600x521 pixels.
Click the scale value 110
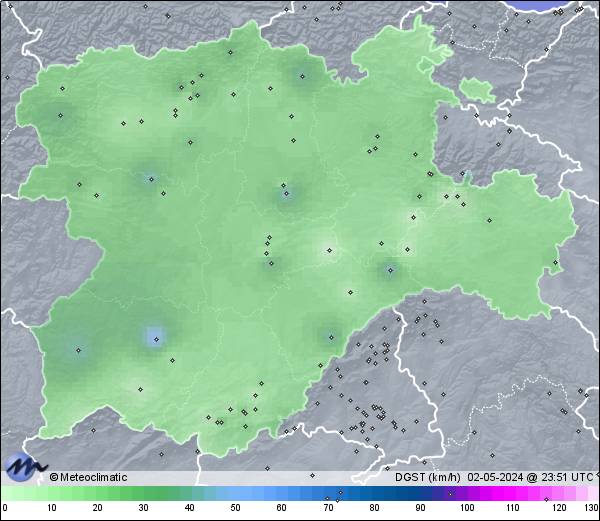(x=513, y=508)
